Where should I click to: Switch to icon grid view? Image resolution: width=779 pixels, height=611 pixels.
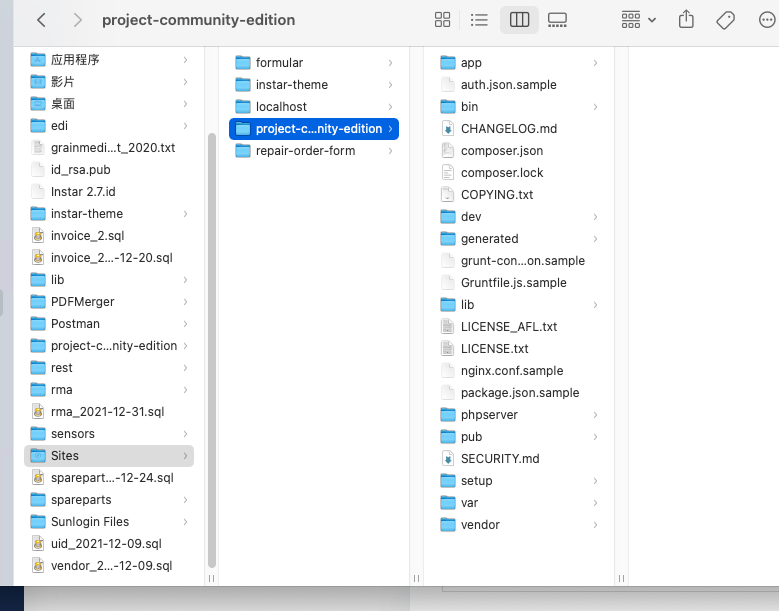[442, 20]
